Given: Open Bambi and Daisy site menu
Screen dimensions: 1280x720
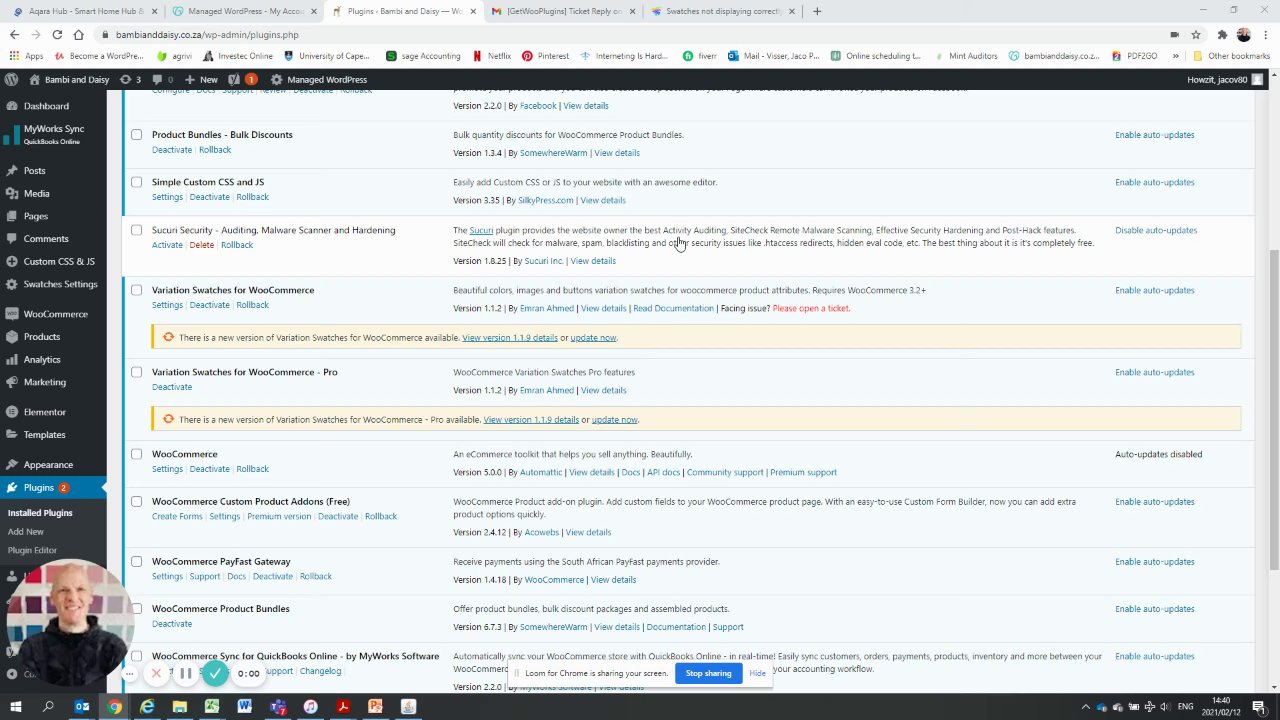Looking at the screenshot, I should pyautogui.click(x=69, y=79).
